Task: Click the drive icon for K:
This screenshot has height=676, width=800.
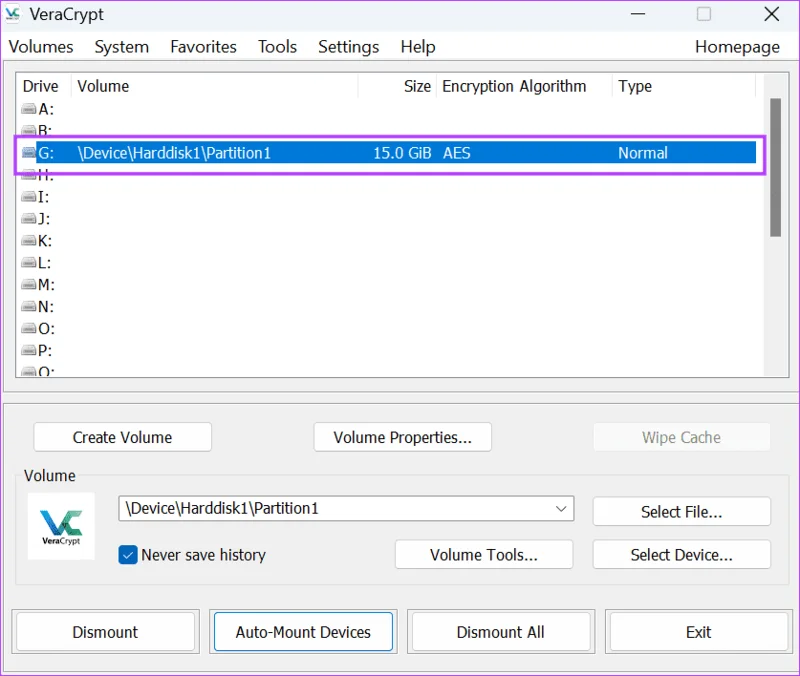Action: click(29, 240)
